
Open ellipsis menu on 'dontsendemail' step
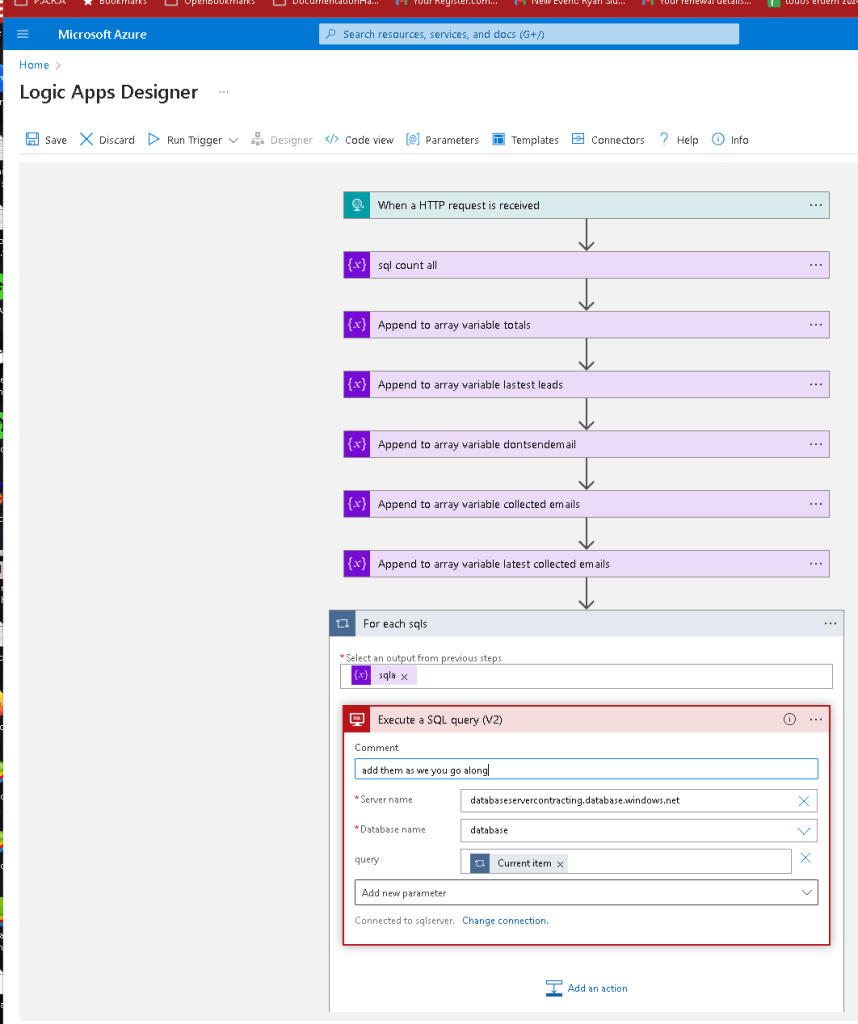[x=816, y=444]
